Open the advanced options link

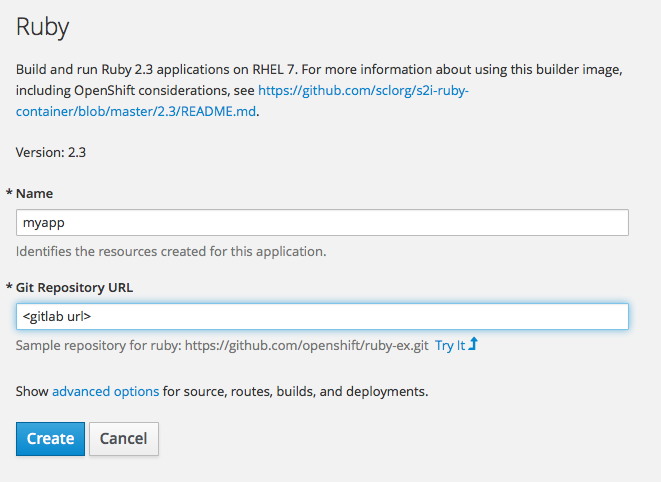click(x=105, y=391)
